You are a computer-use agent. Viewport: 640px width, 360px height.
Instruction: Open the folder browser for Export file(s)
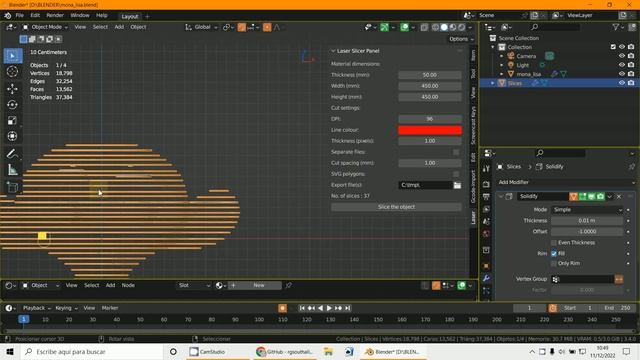(x=457, y=185)
